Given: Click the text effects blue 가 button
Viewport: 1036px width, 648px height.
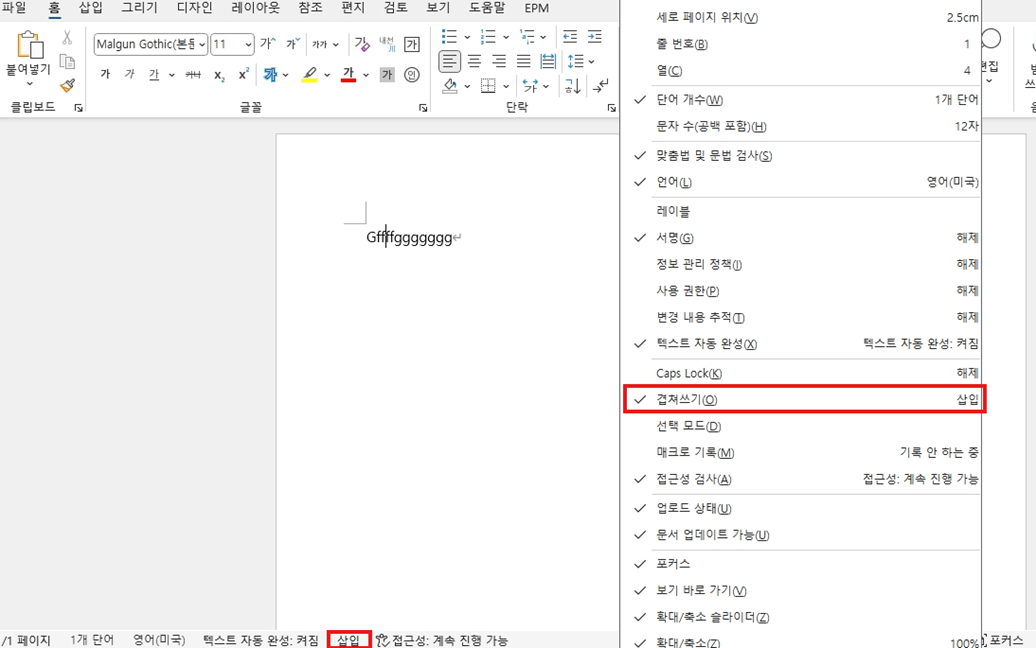Looking at the screenshot, I should pyautogui.click(x=270, y=75).
